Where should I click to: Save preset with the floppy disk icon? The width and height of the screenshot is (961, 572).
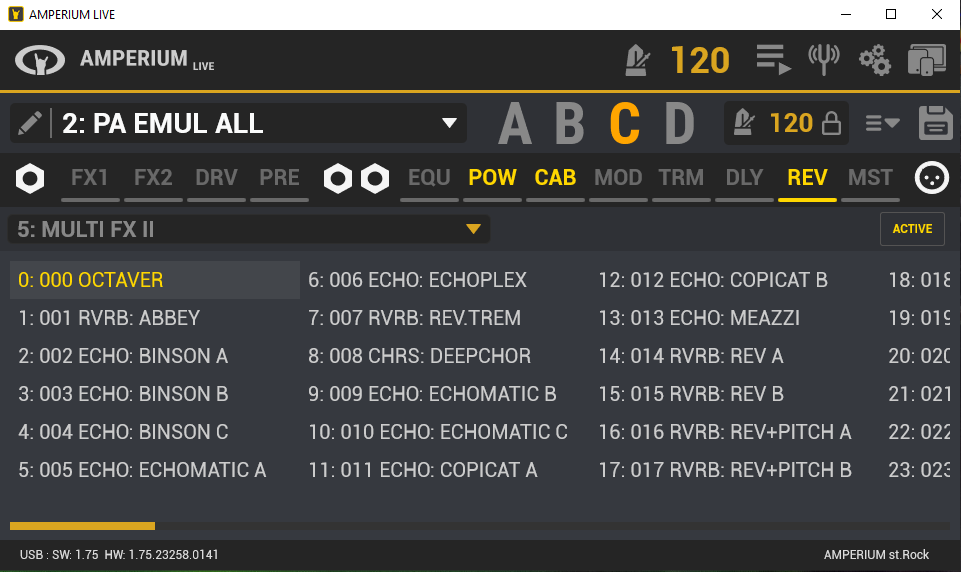point(935,123)
